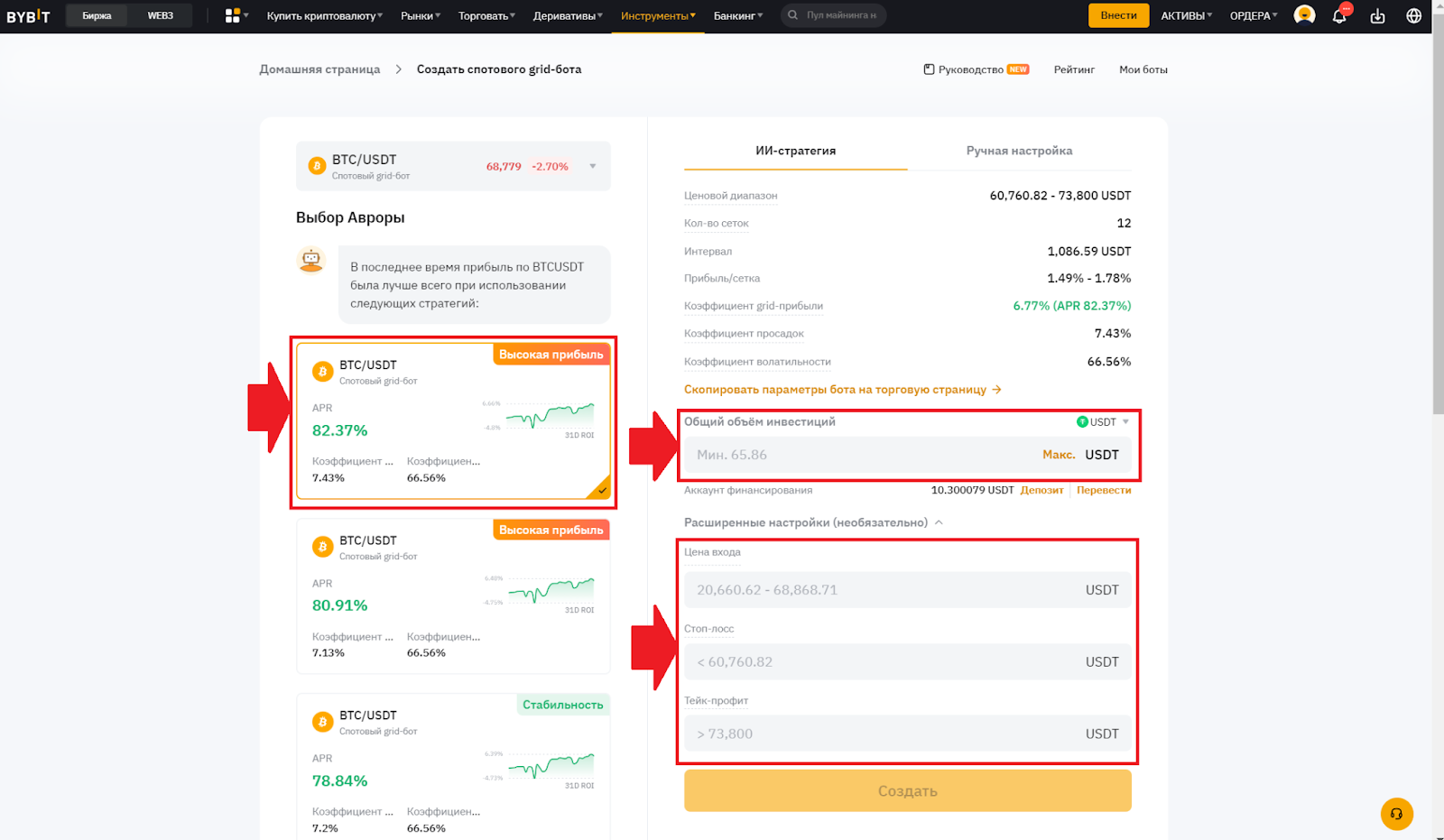Click Коэффициент просадок label
Screen dimensions: 1444x840
coord(744,334)
